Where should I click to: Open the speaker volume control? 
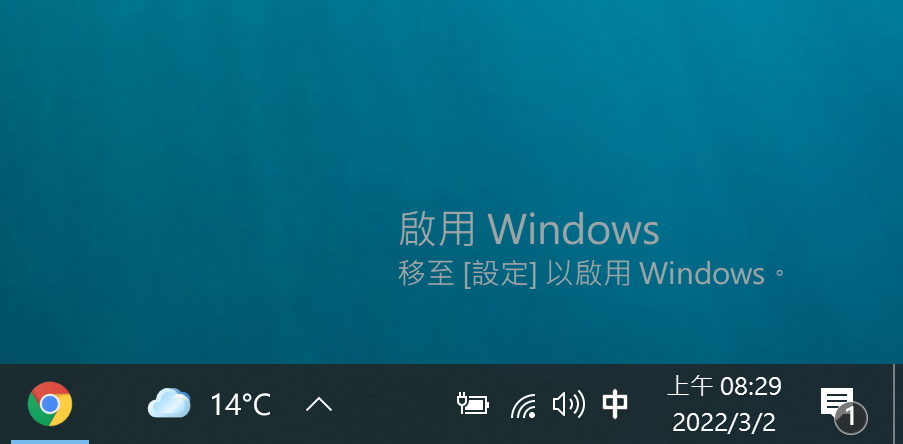tap(568, 404)
